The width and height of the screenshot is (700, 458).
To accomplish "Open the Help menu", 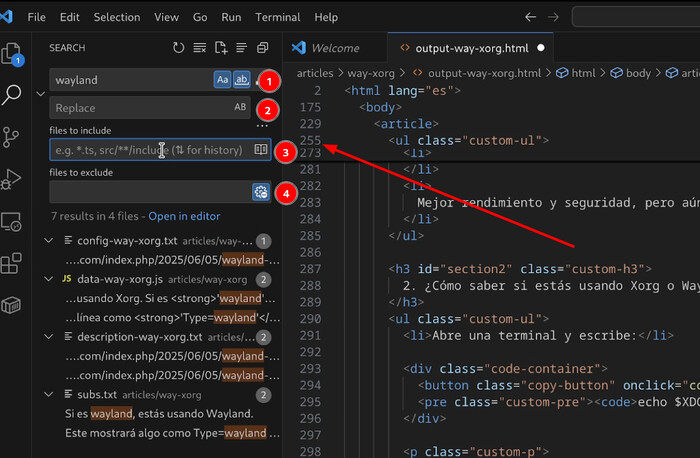I will (326, 17).
